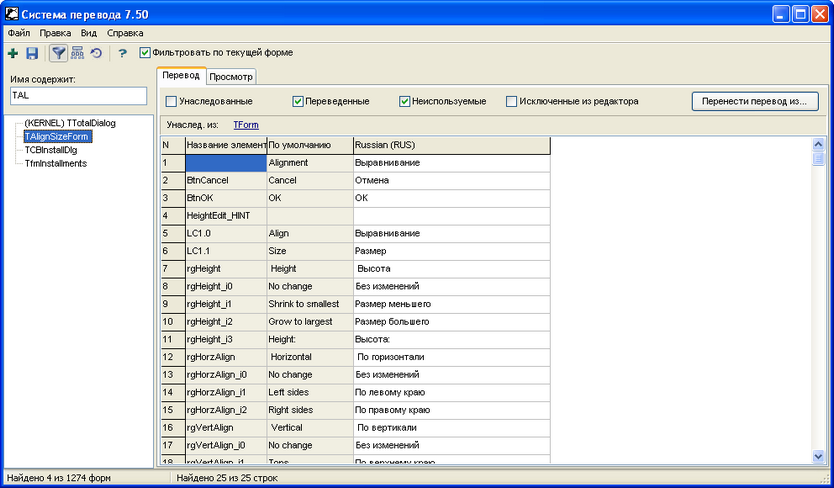834x488 pixels.
Task: Uncheck the 'Неиспользуемые' checkbox
Action: tap(405, 101)
